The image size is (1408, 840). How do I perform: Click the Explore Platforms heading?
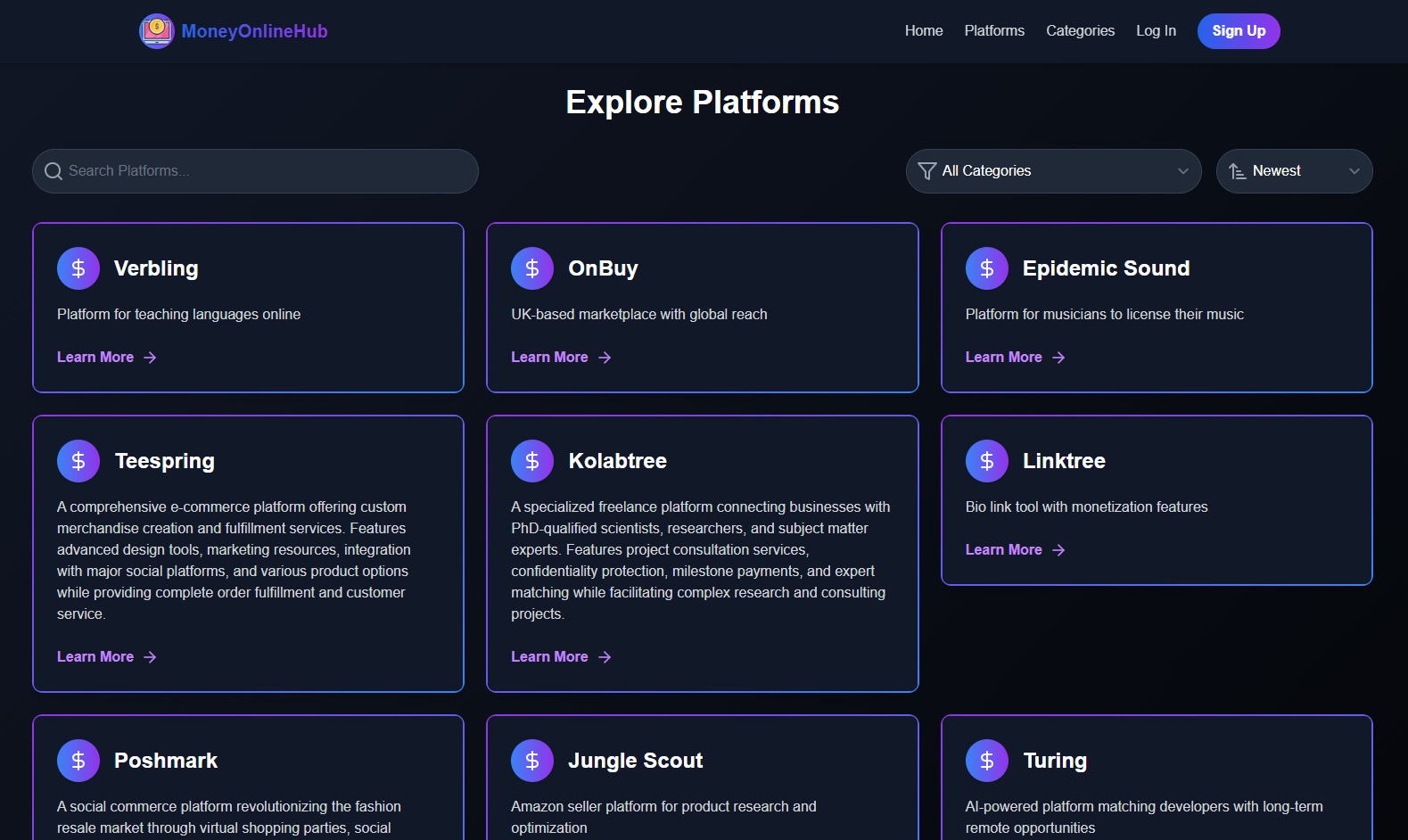(x=703, y=103)
